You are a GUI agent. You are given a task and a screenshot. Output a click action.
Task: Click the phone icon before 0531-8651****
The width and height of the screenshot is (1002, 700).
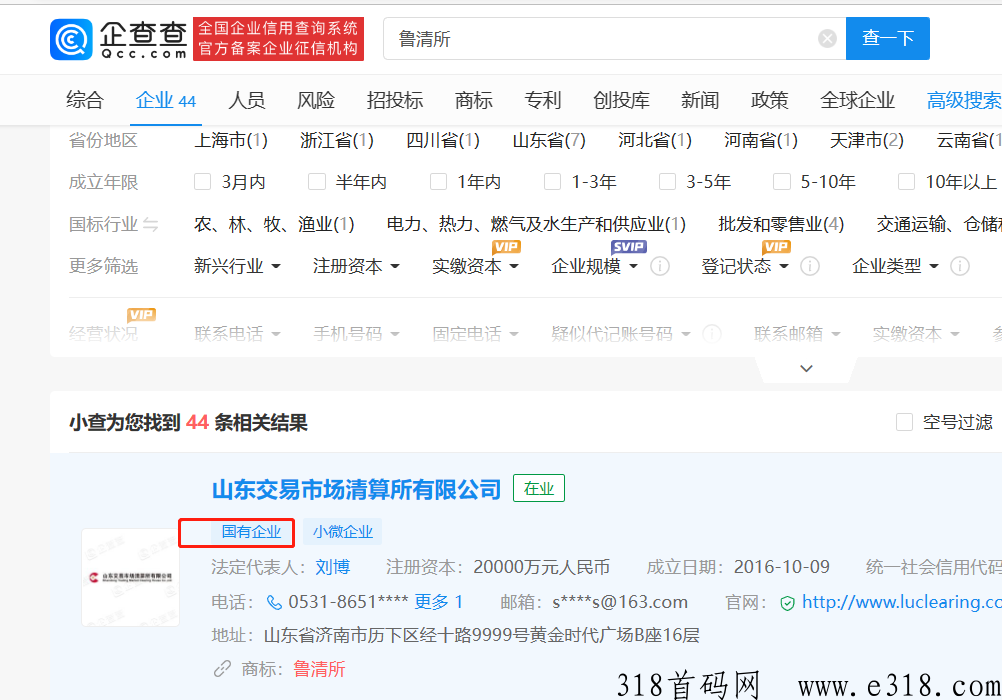click(274, 602)
